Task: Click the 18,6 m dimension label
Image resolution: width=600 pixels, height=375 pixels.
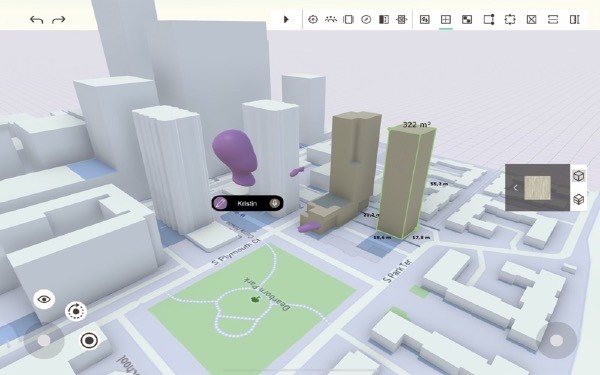Action: point(382,238)
